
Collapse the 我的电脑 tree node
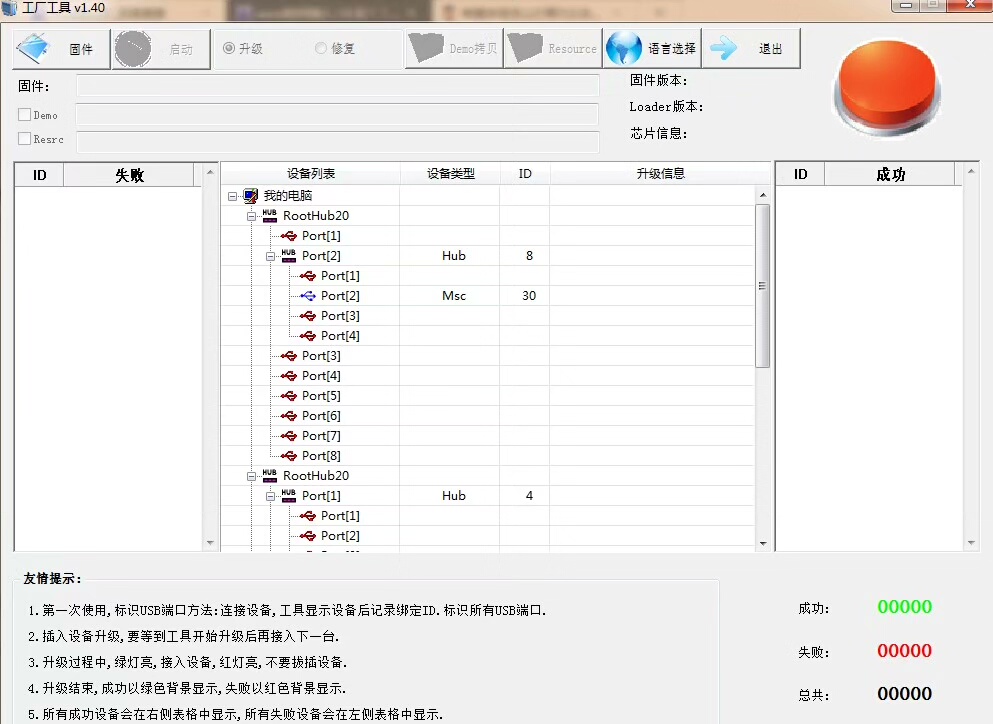point(233,196)
